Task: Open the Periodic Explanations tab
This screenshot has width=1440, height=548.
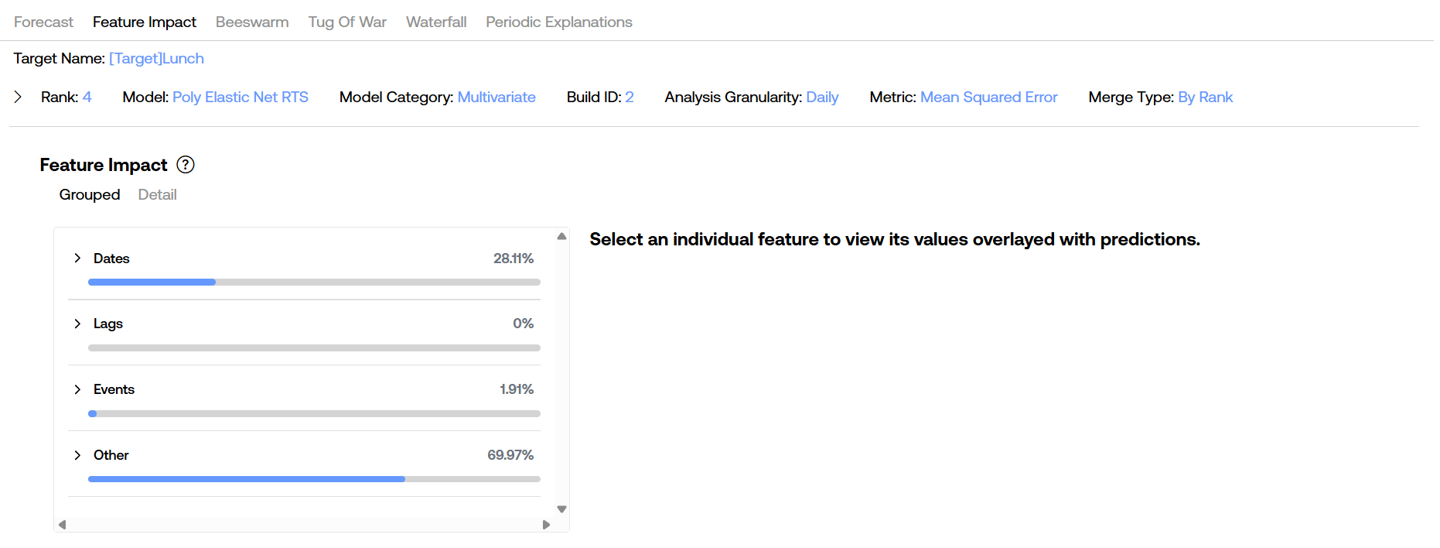Action: point(559,22)
